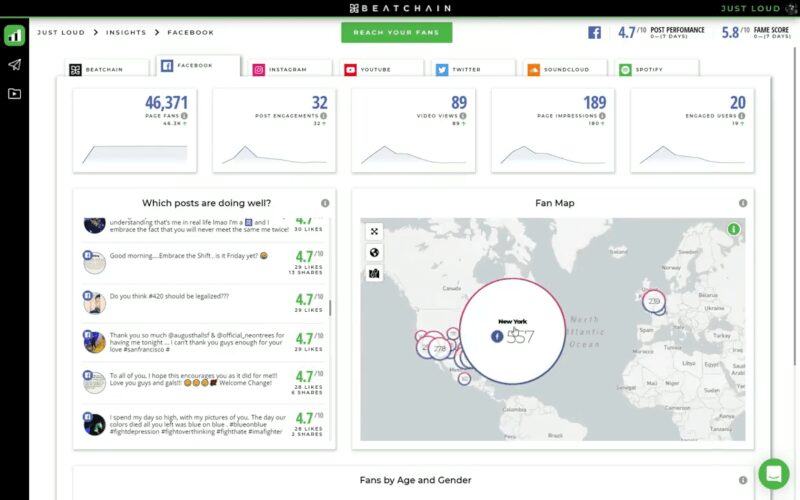Select the Facebook tab

(198, 66)
